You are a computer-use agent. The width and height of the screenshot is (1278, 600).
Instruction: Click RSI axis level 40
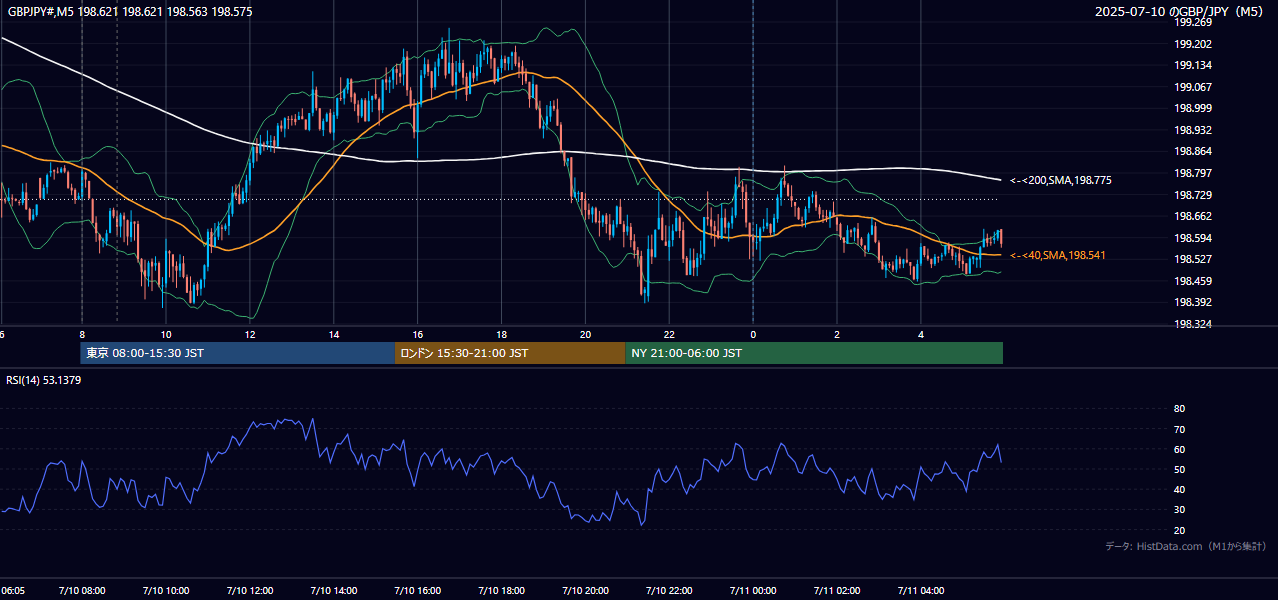[x=1179, y=490]
